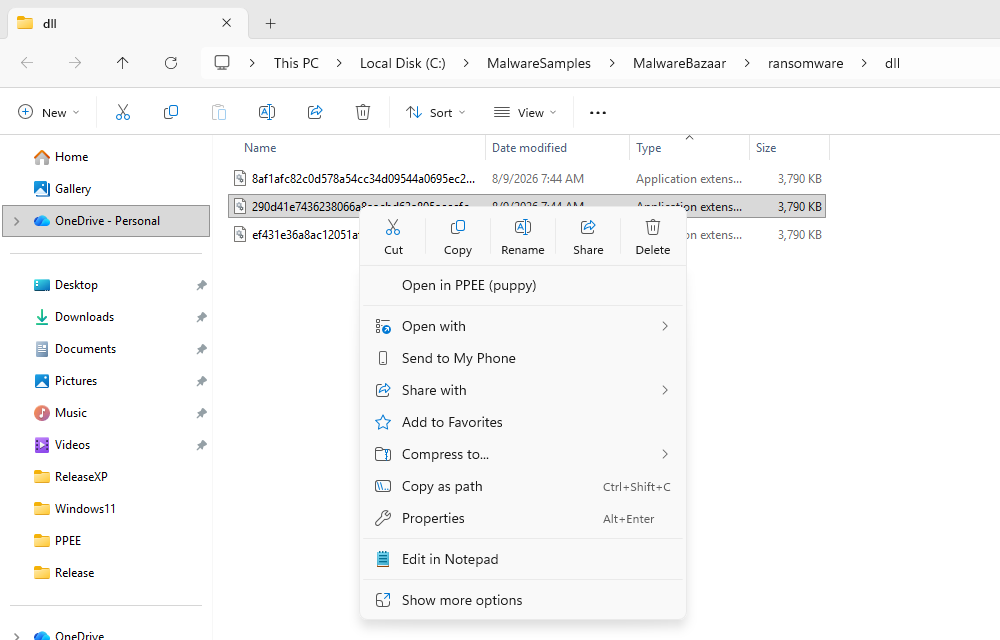Image resolution: width=1000 pixels, height=640 pixels.
Task: Select Copy as path
Action: (523, 486)
